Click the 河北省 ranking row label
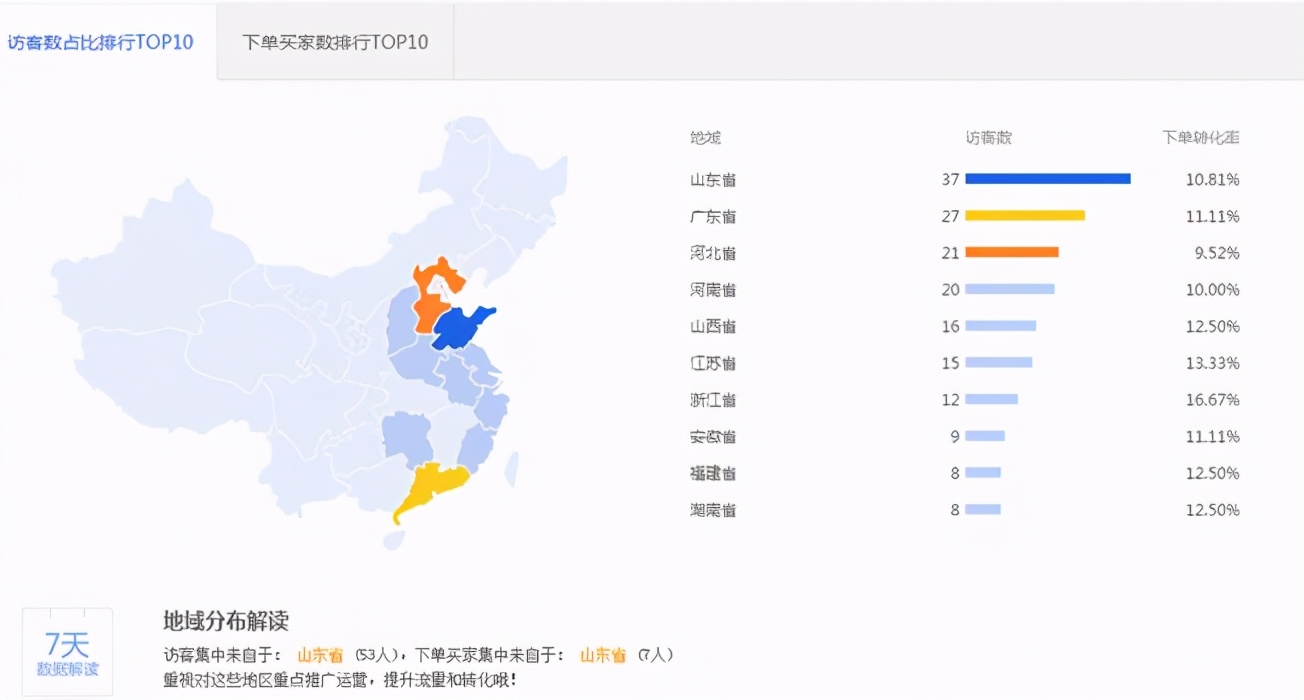The height and width of the screenshot is (700, 1304). [713, 252]
